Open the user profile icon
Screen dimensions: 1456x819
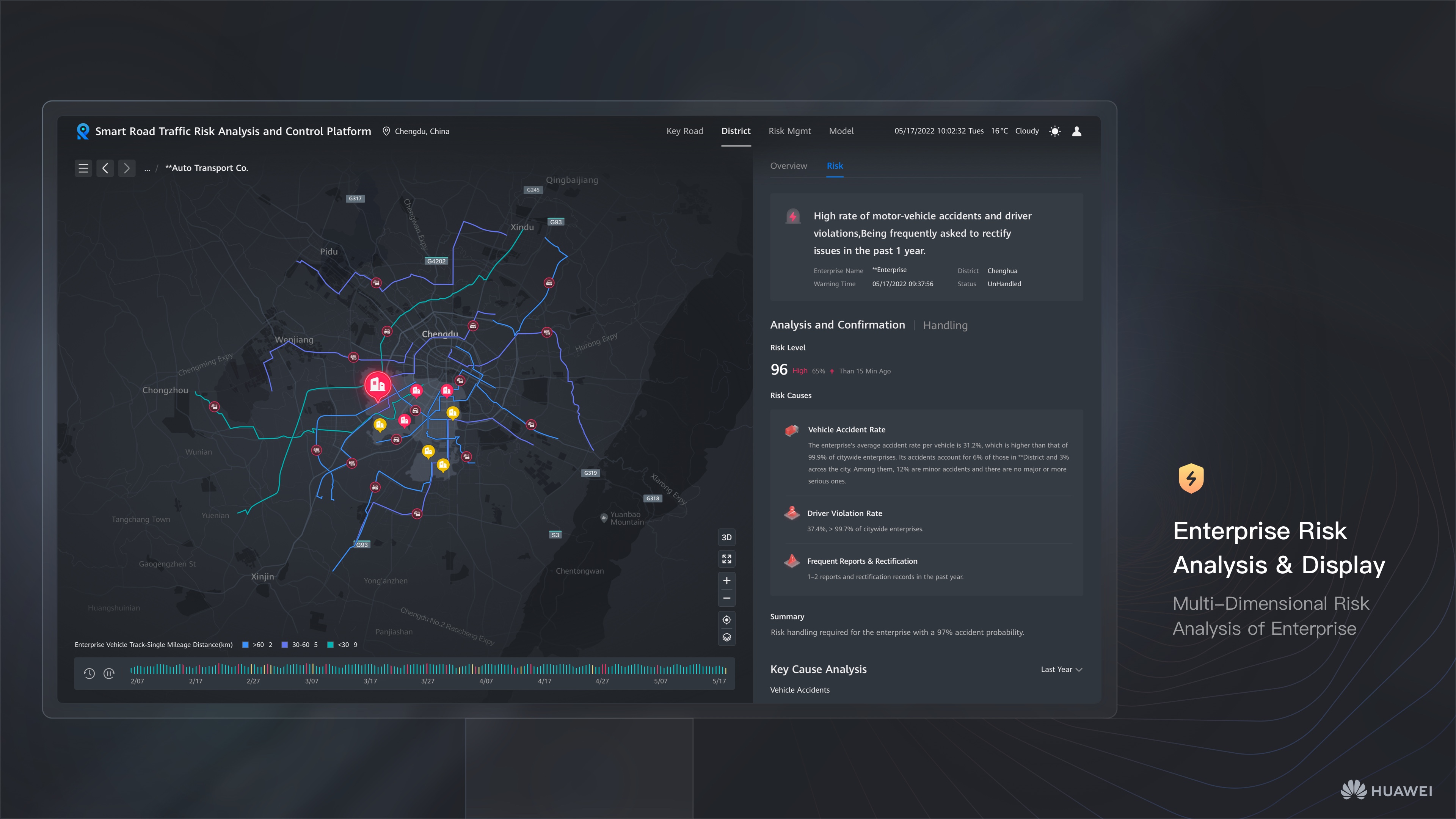point(1077,130)
